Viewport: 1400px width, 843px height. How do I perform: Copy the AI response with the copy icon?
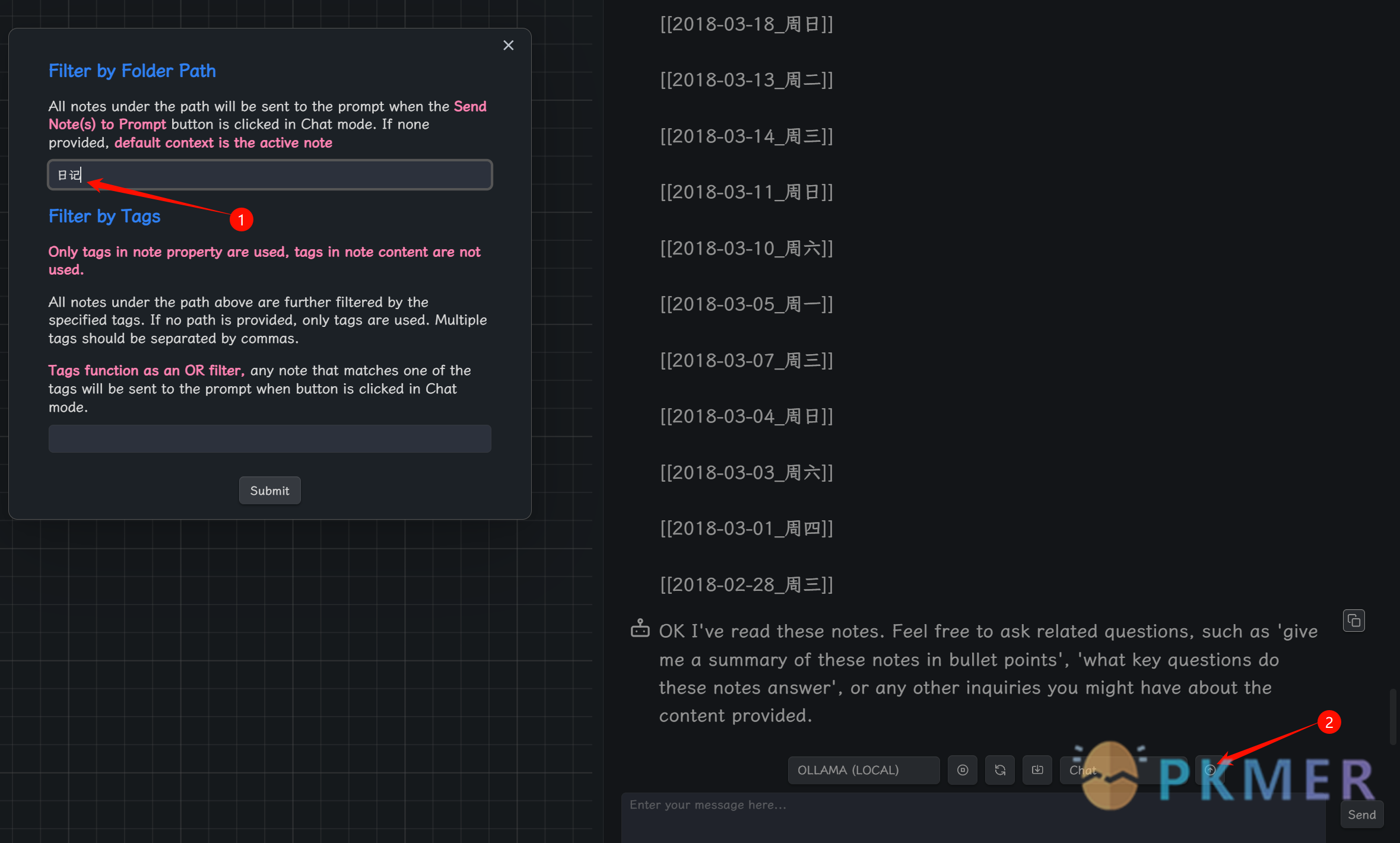click(1354, 621)
